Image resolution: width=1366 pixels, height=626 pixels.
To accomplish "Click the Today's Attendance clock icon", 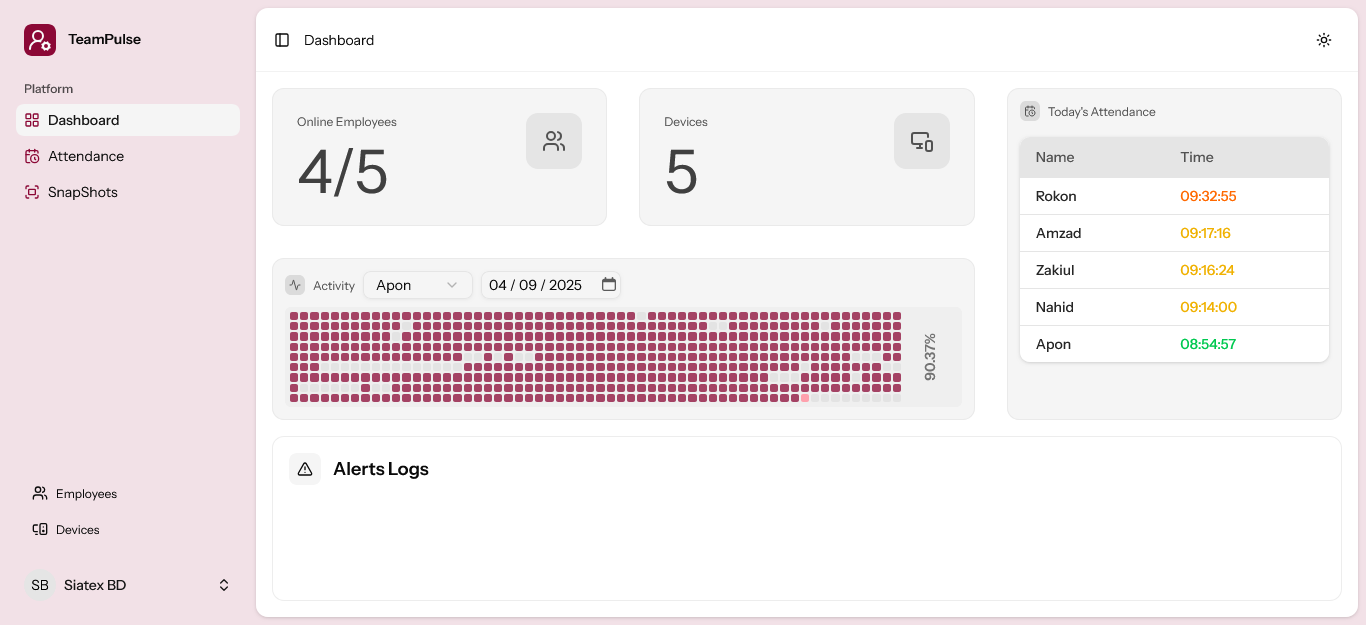I will 1030,111.
